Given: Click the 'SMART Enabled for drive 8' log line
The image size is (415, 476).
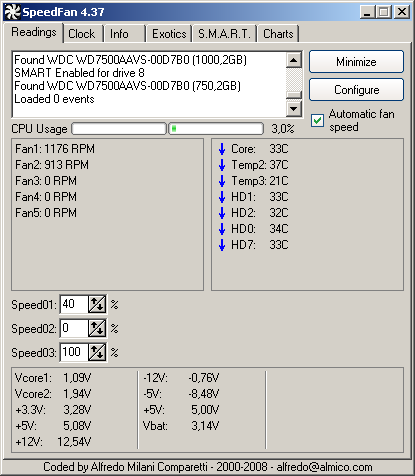Looking at the screenshot, I should tap(79, 73).
